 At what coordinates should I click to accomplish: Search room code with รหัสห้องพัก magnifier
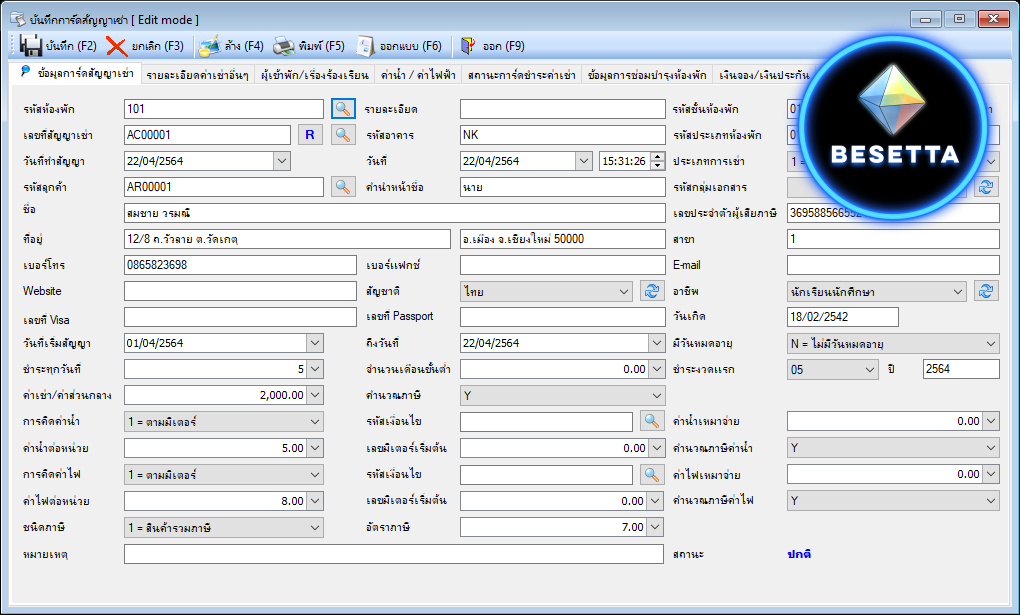(343, 108)
